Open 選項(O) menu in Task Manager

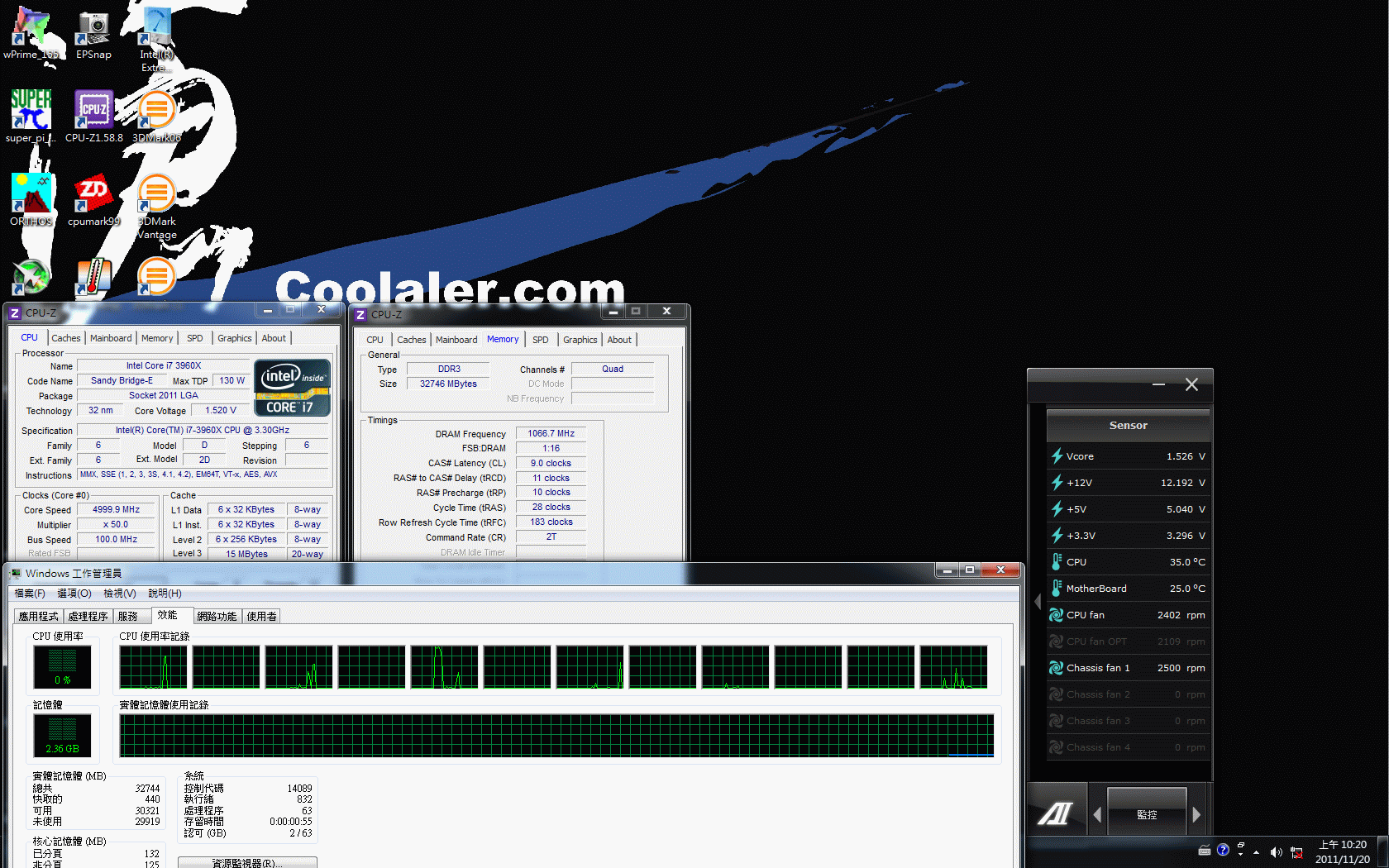point(74,594)
